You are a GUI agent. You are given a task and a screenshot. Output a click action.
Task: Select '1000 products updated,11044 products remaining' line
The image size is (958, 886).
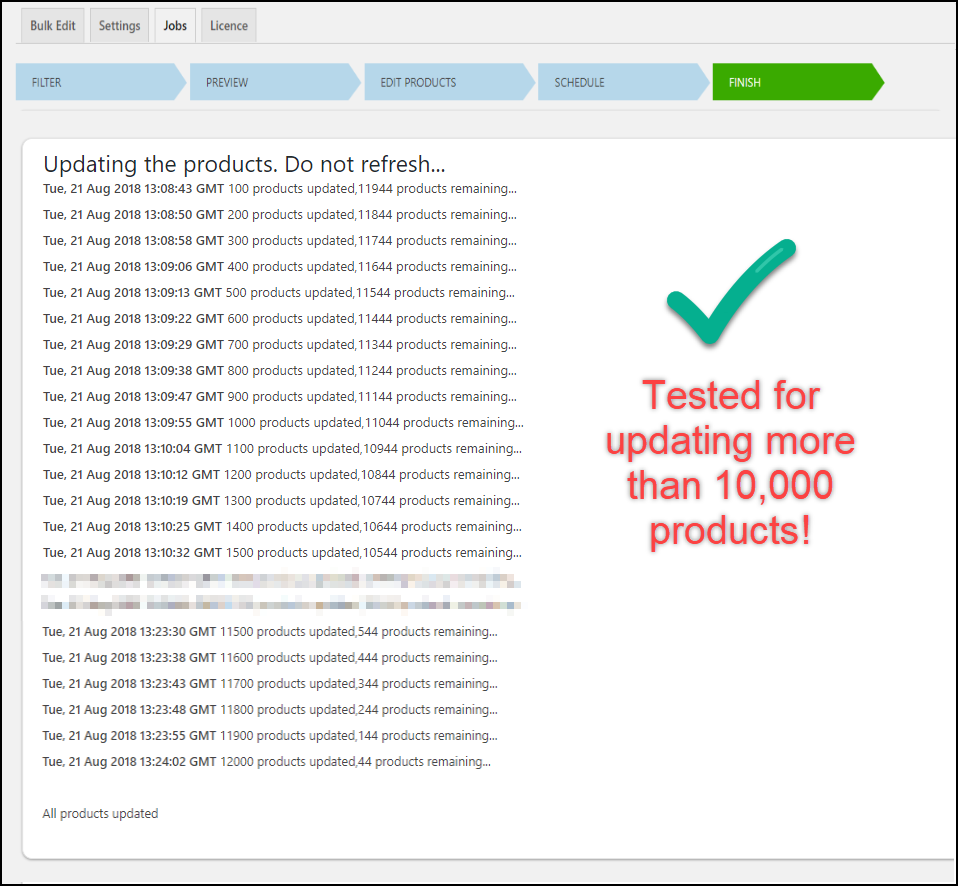coord(283,423)
